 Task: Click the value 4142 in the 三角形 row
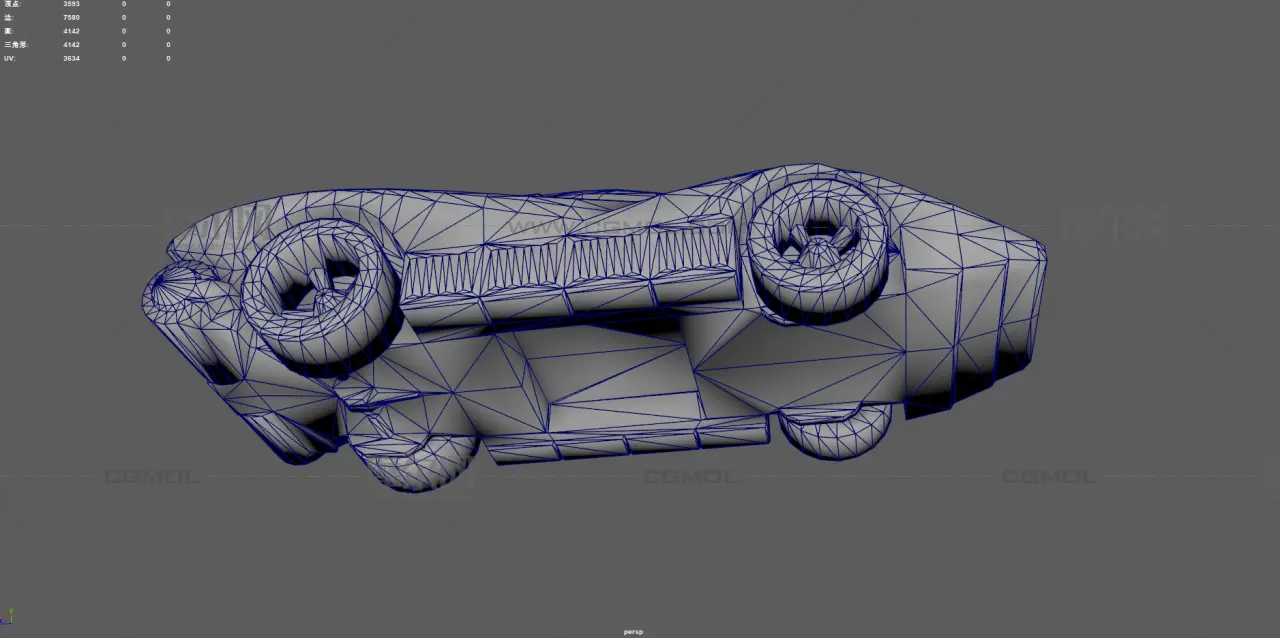pos(71,45)
